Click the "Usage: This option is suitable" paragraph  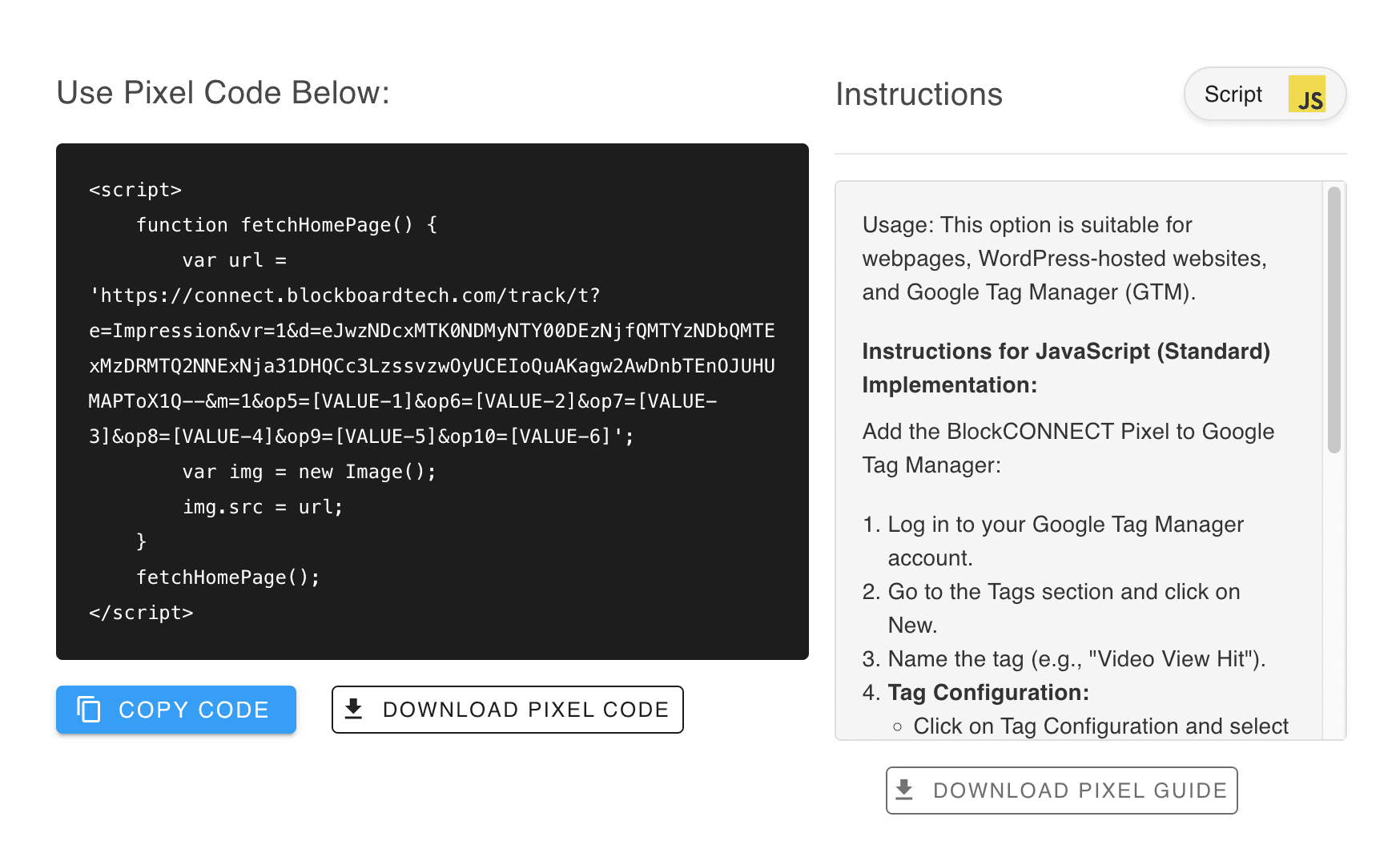1064,259
